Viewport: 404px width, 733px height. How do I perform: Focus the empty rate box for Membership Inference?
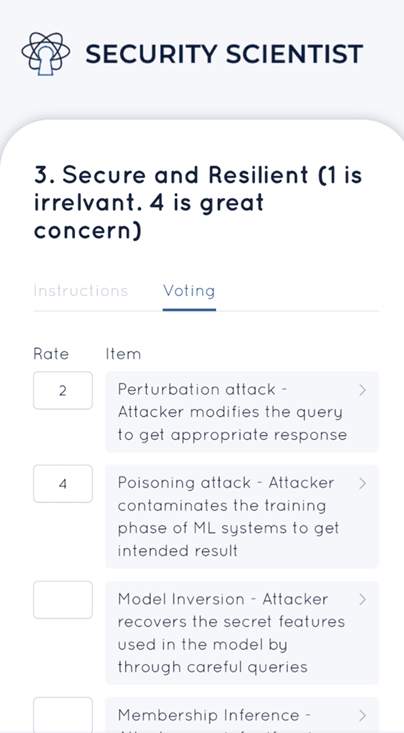(x=63, y=715)
